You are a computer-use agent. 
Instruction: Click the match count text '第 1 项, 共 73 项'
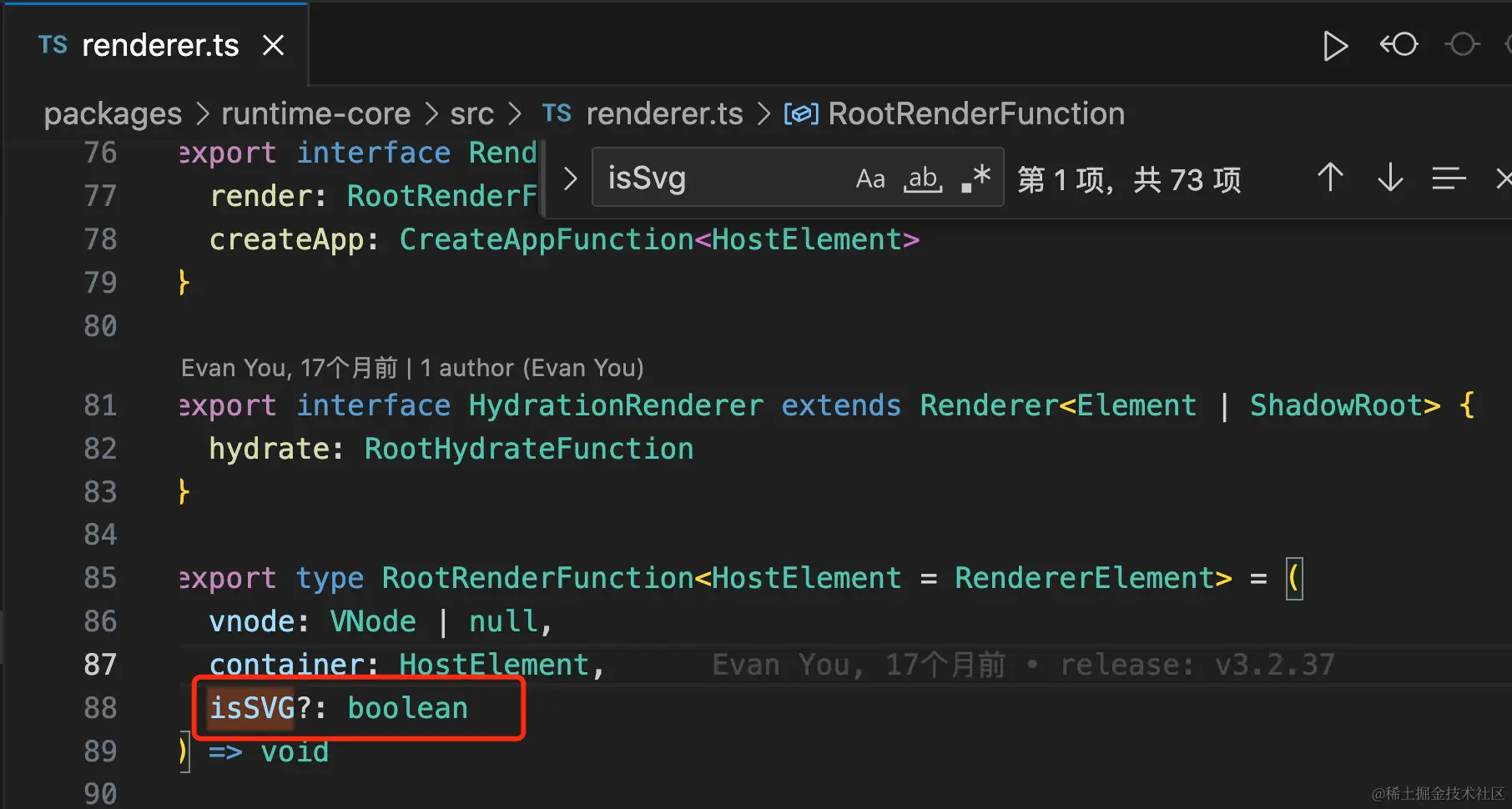coord(1129,179)
